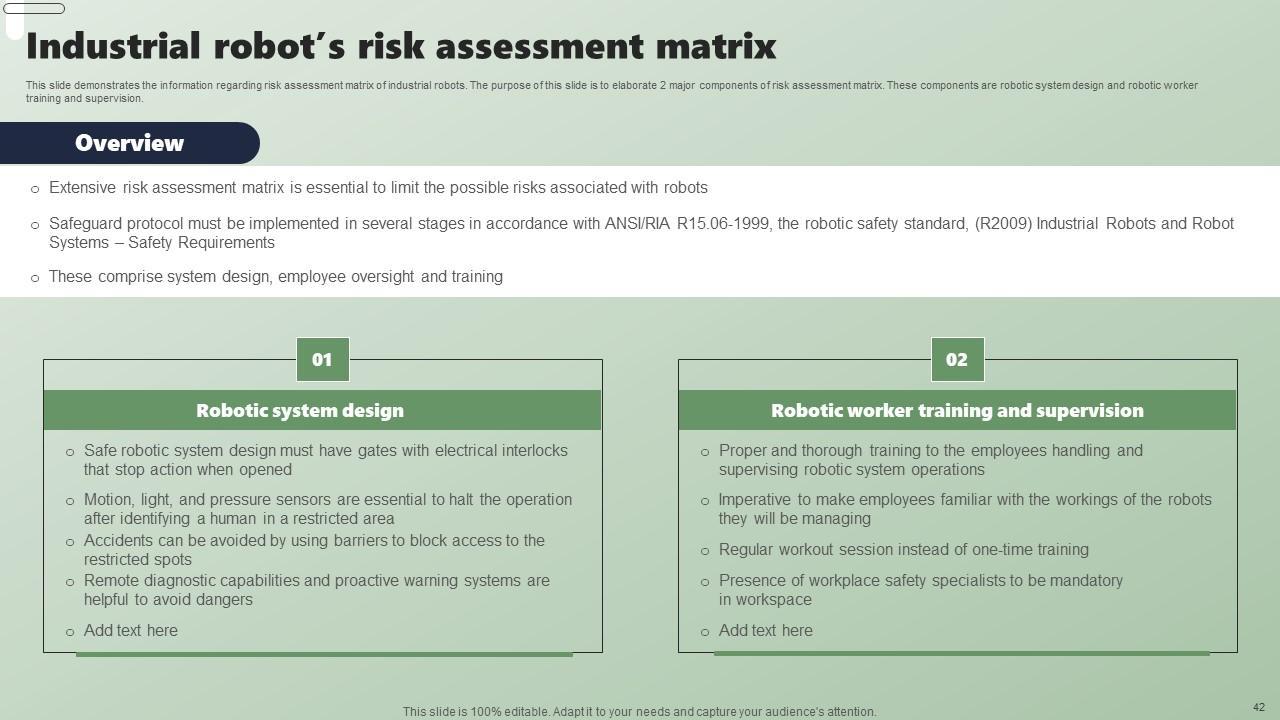Click the 'Remote diagnostic capabilities' bullet text
Viewport: 1280px width, 720px height.
[317, 590]
